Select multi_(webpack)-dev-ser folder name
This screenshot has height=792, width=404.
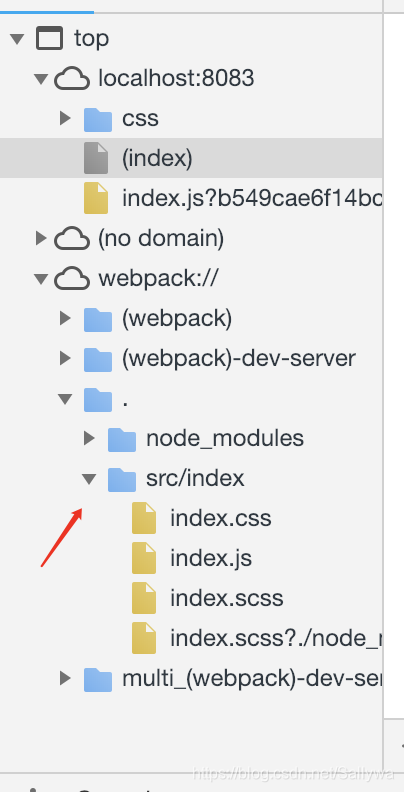pos(251,678)
